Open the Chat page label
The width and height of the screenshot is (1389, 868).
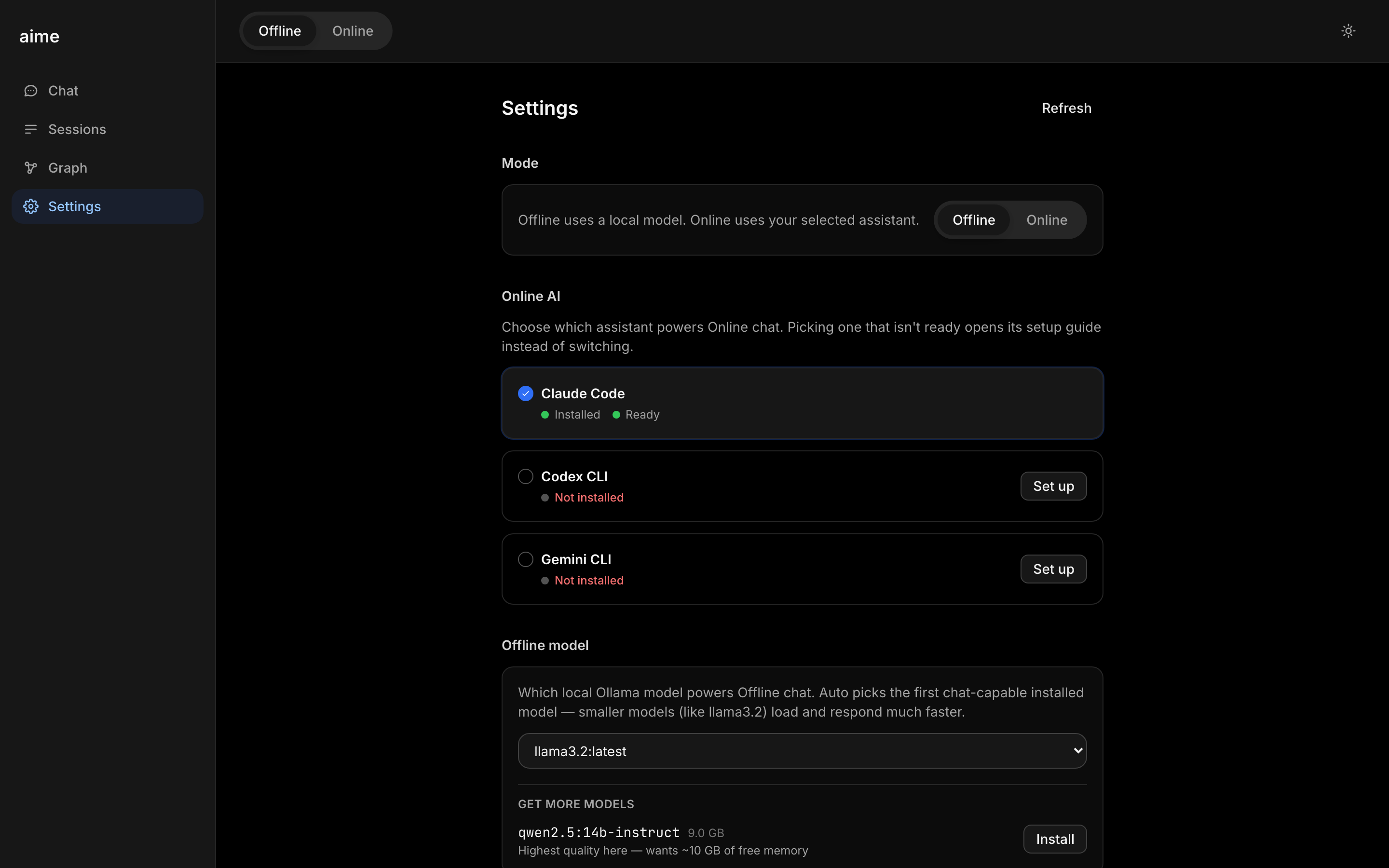[x=63, y=91]
